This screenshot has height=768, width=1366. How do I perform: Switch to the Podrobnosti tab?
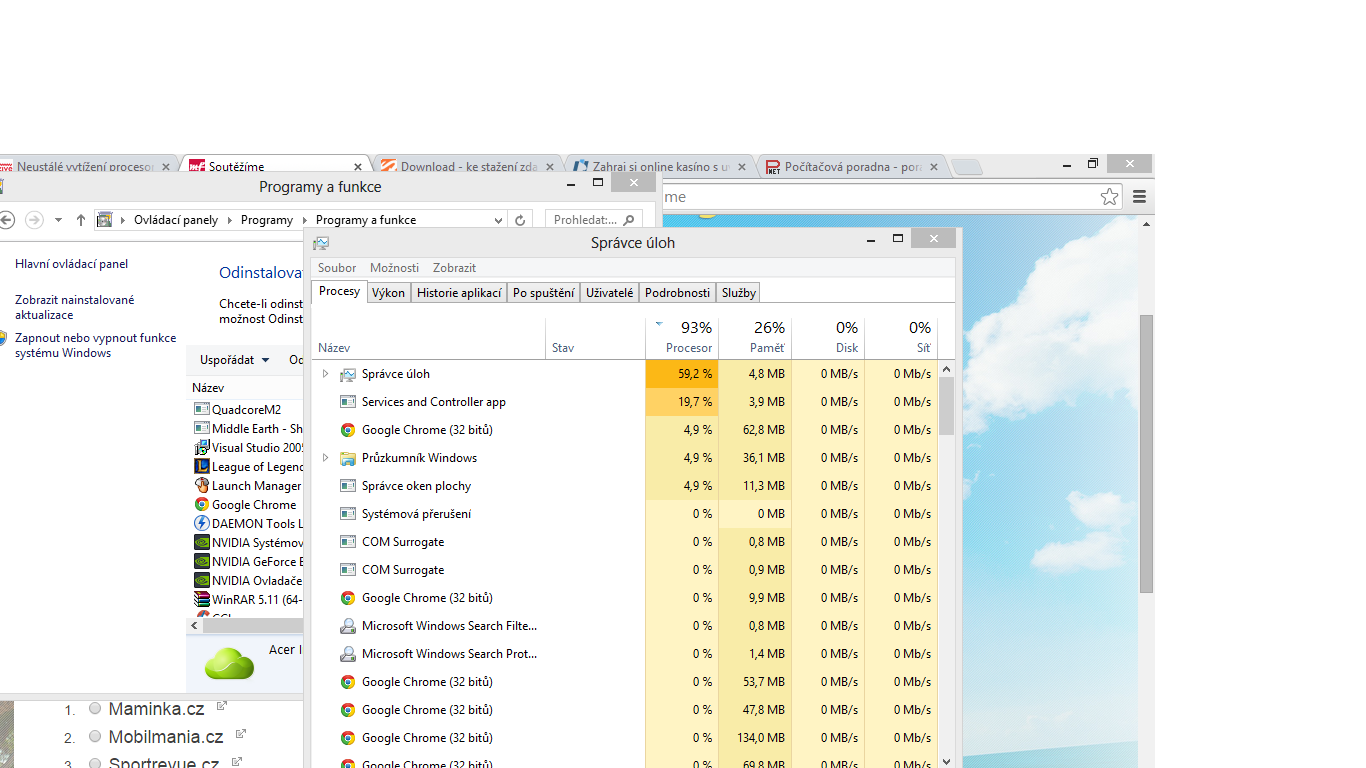click(x=677, y=293)
